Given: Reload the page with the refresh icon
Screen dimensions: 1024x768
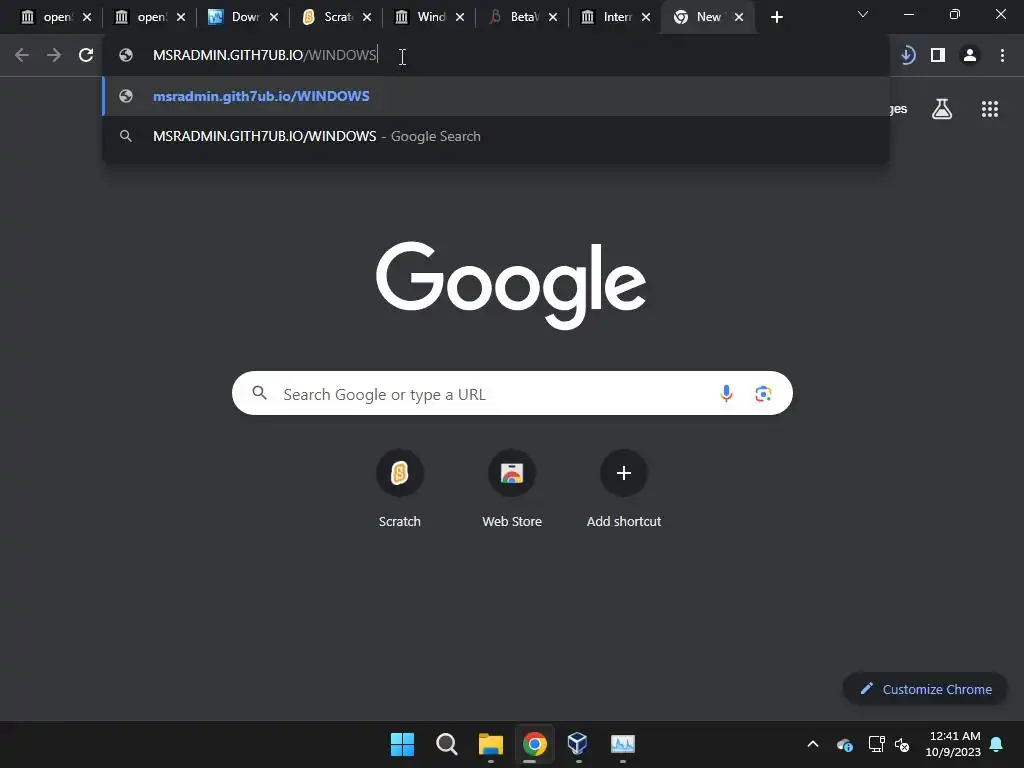Looking at the screenshot, I should (x=86, y=56).
